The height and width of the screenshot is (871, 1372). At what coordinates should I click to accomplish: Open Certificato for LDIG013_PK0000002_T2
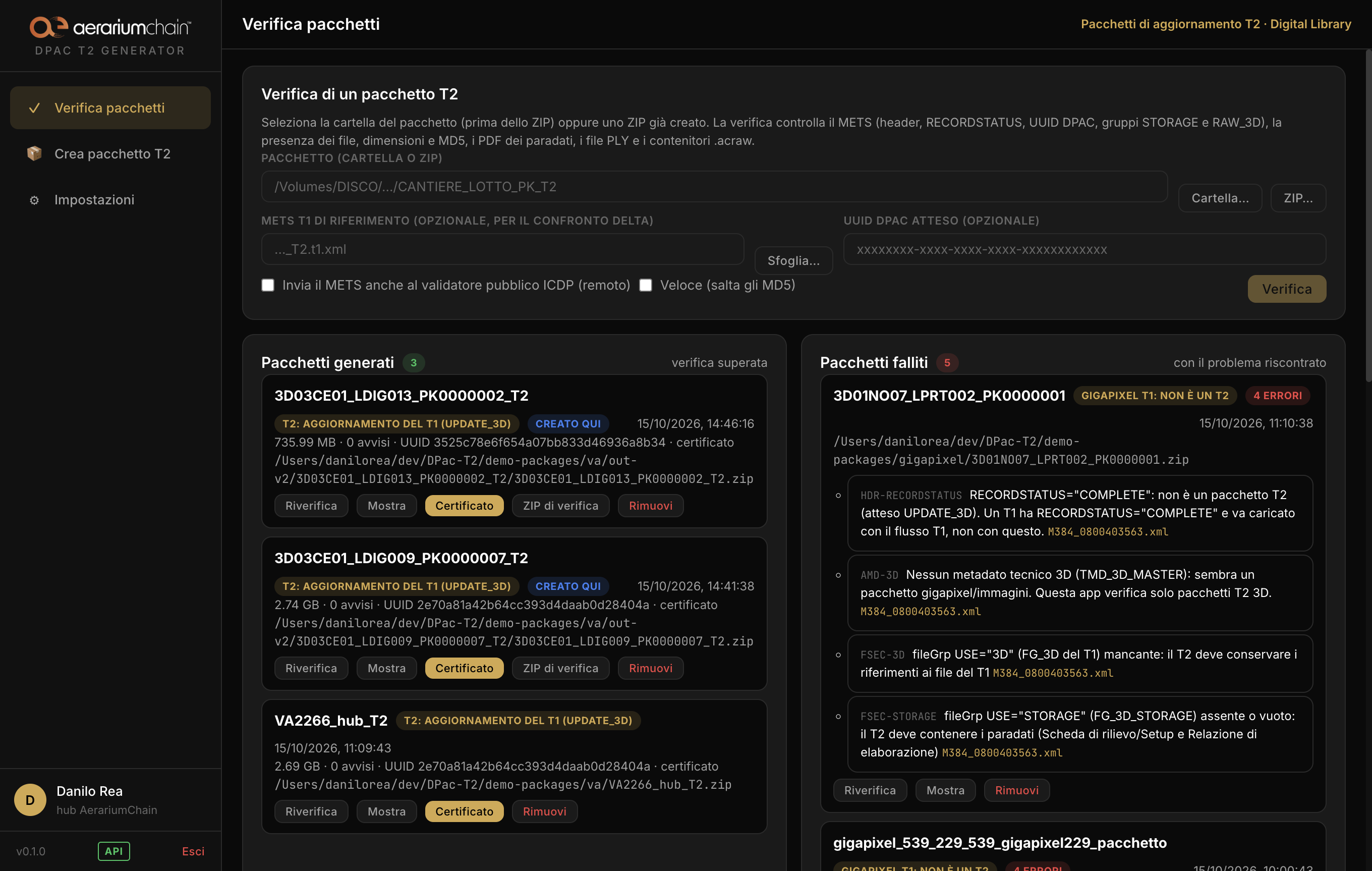coord(465,506)
